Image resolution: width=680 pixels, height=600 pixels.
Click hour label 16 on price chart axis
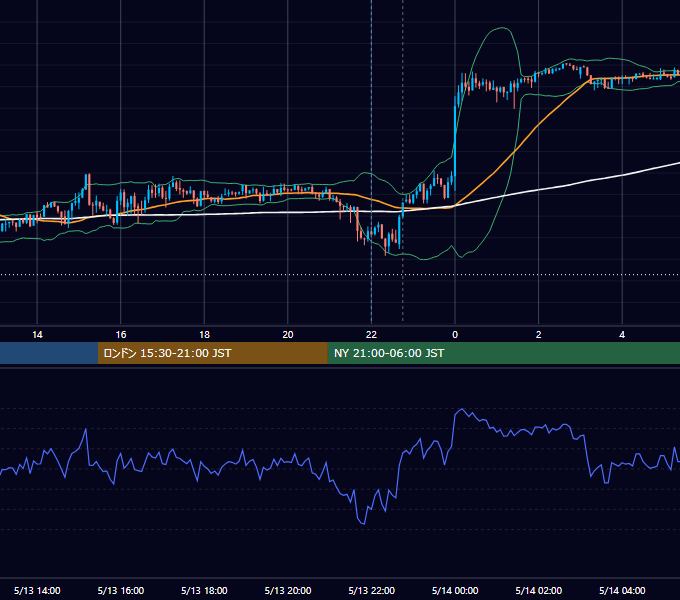pos(121,335)
